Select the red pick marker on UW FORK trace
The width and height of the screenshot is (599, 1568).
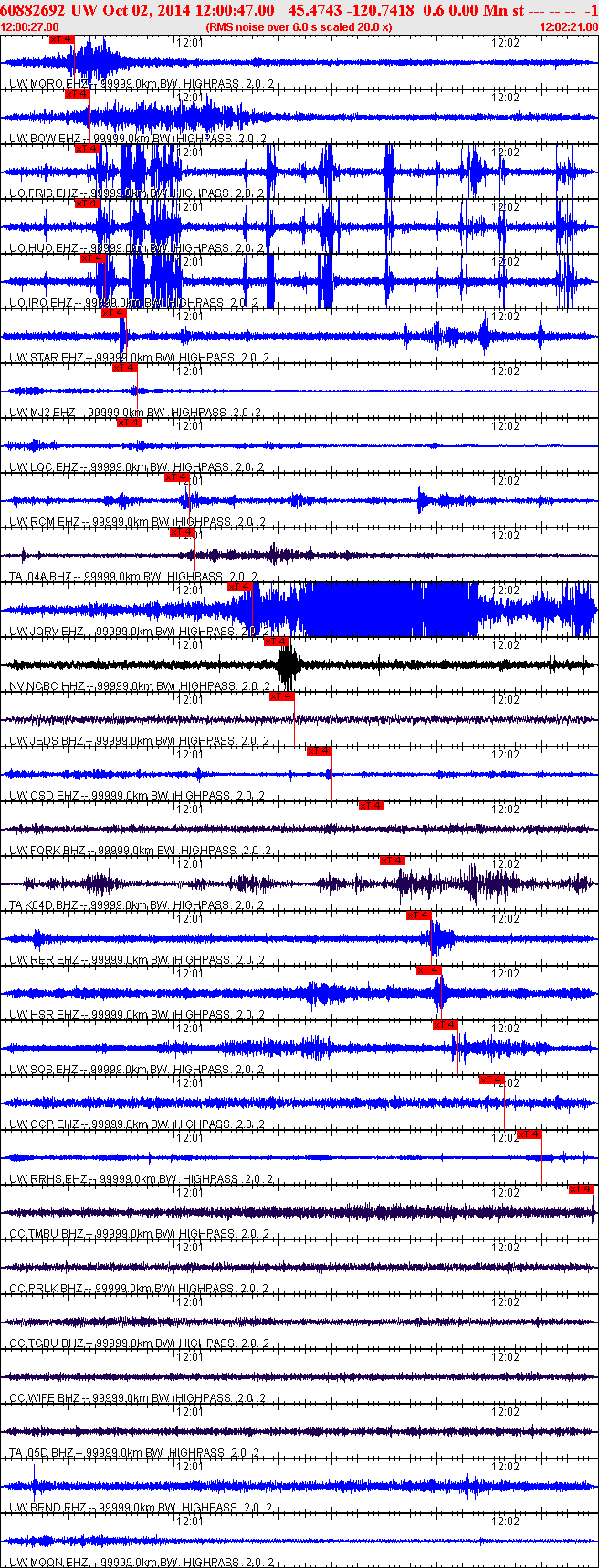point(371,806)
